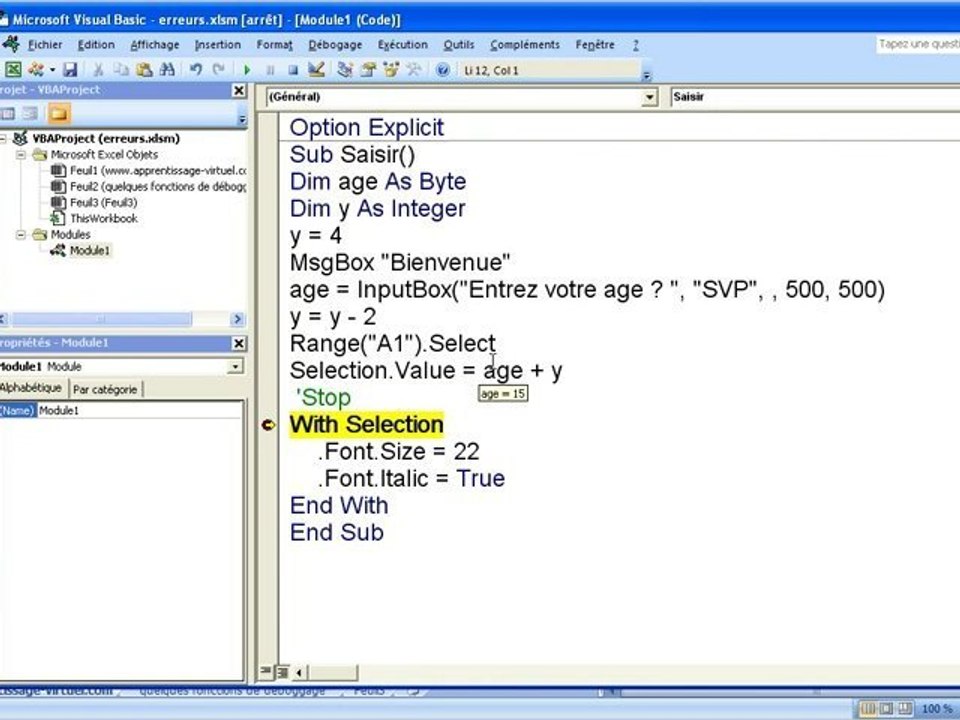Viewport: 960px width, 720px height.
Task: Click the Redo arrow icon
Action: click(x=219, y=70)
